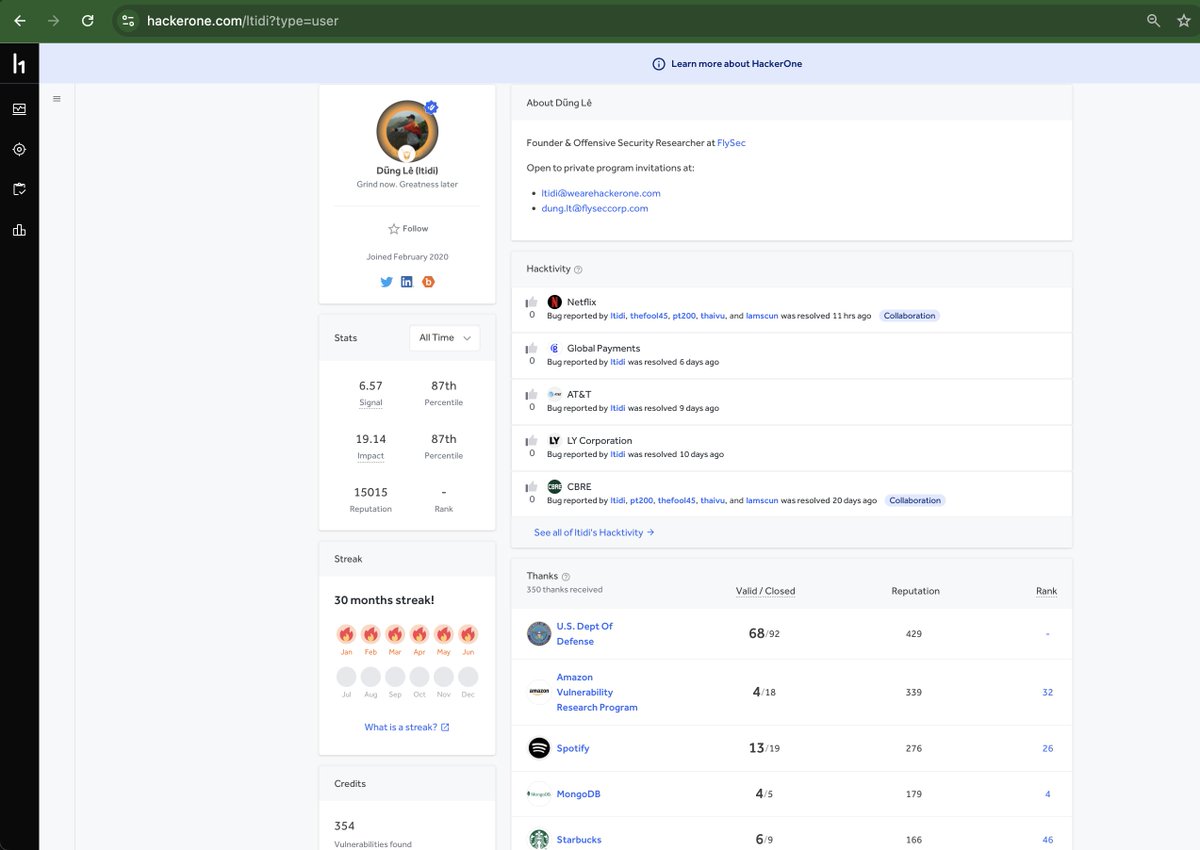Upvote the CBRE hacktivity item
Screen dimensions: 1200x850
point(532,486)
